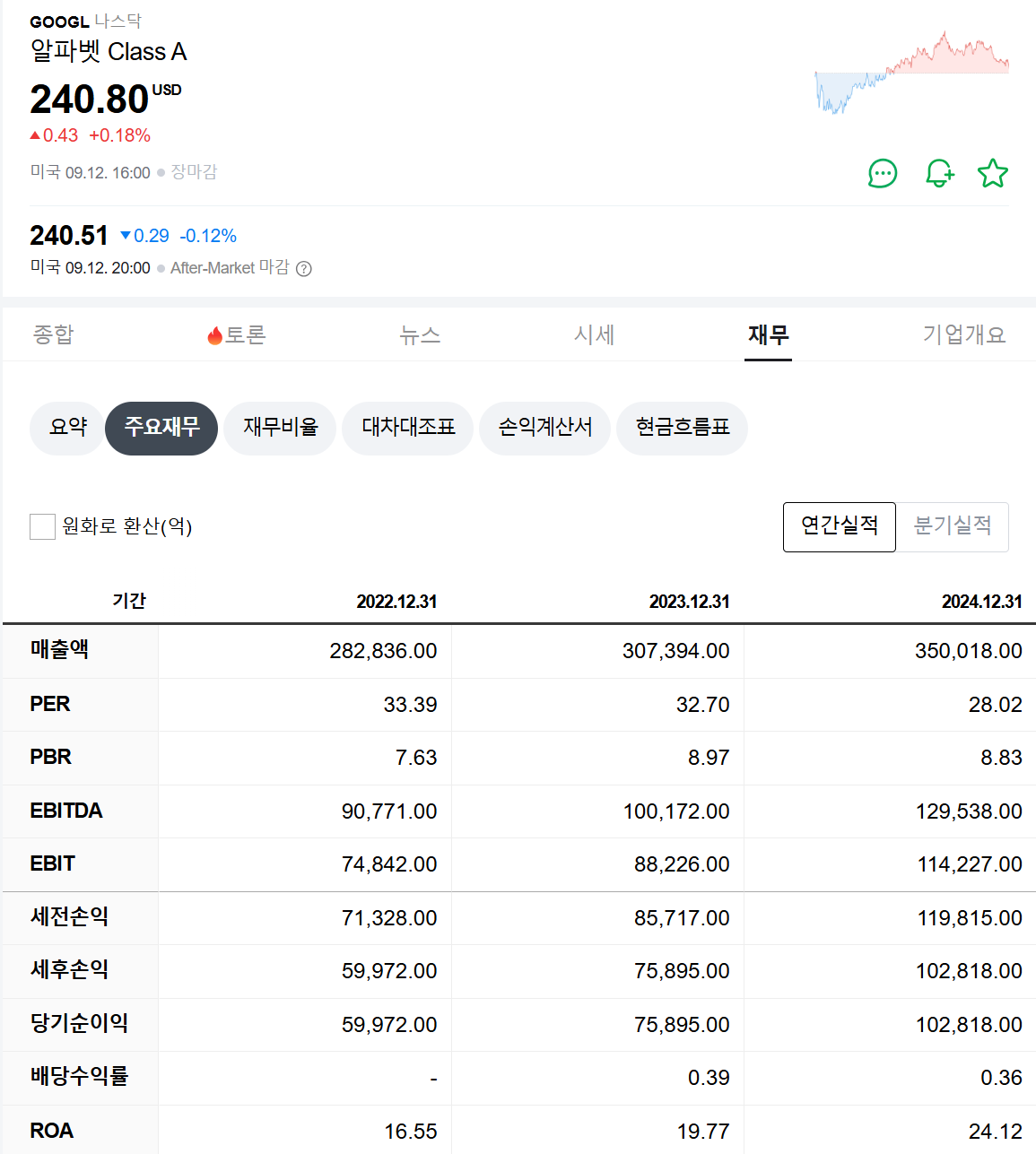Click the 129,538.00 EBITDA value
The image size is (1036, 1154).
pos(969,811)
